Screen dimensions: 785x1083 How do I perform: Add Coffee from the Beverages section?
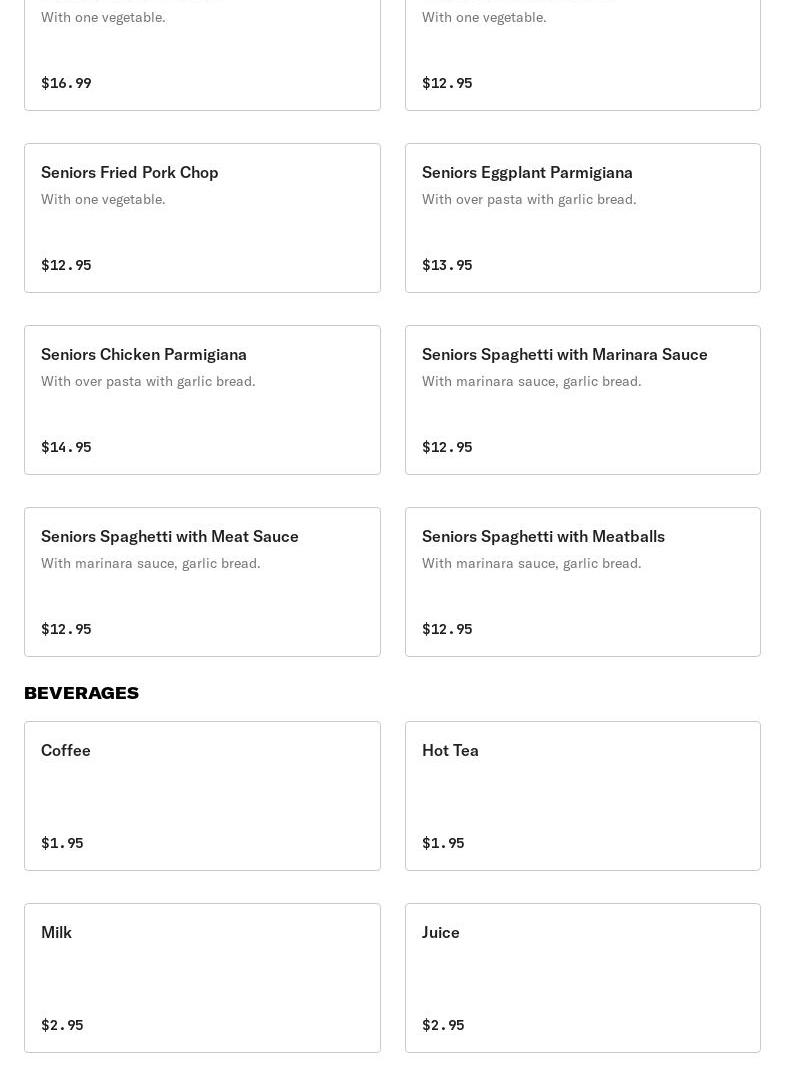pos(66,750)
